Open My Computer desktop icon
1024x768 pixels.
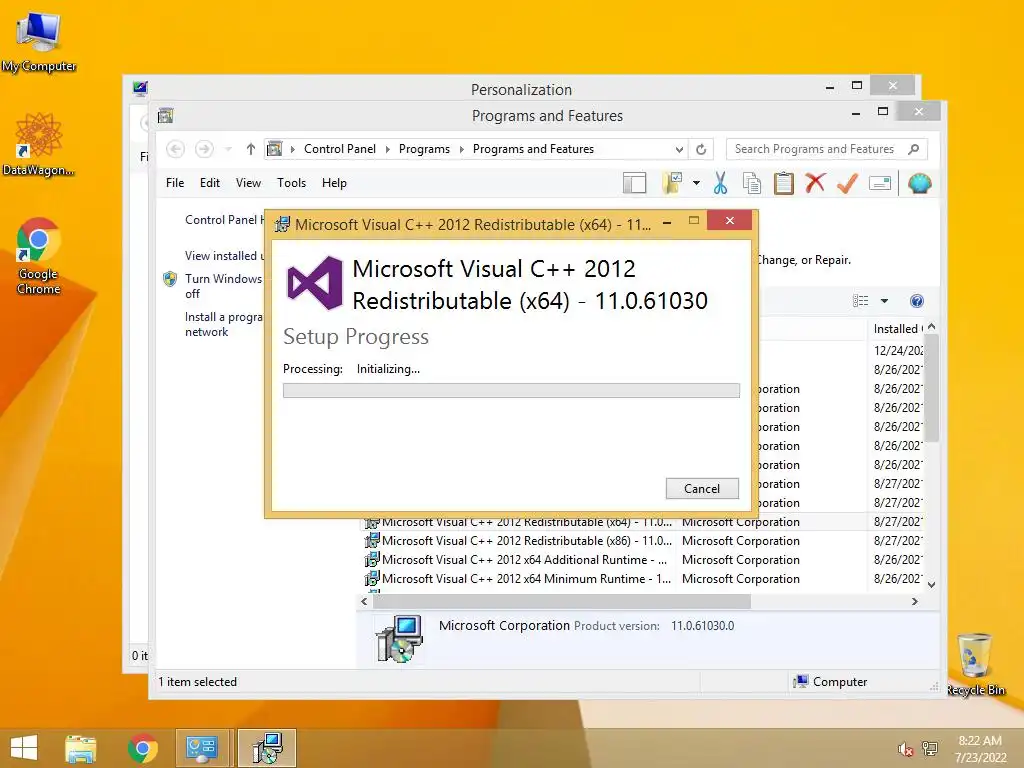point(39,41)
